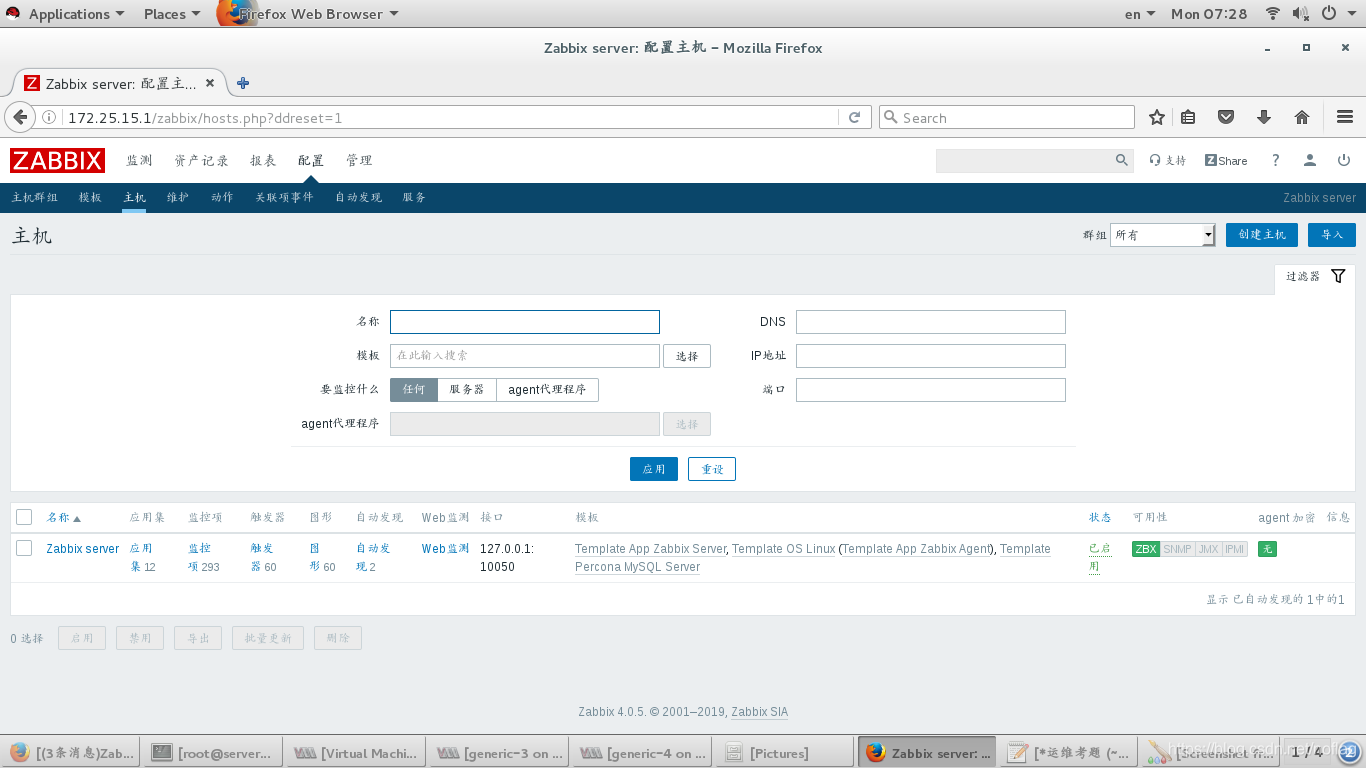Focus the 'IP地址' filter input field
The image size is (1366, 768).
click(x=931, y=356)
